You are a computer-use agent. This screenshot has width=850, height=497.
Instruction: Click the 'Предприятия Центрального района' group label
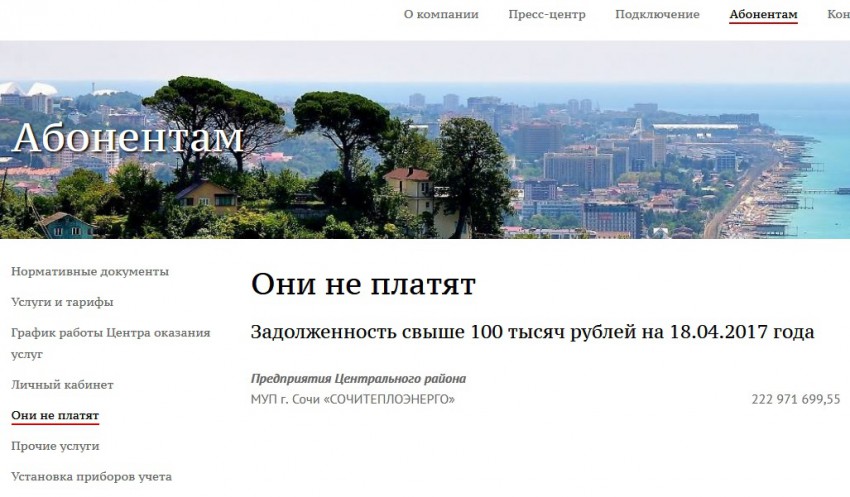tap(358, 379)
